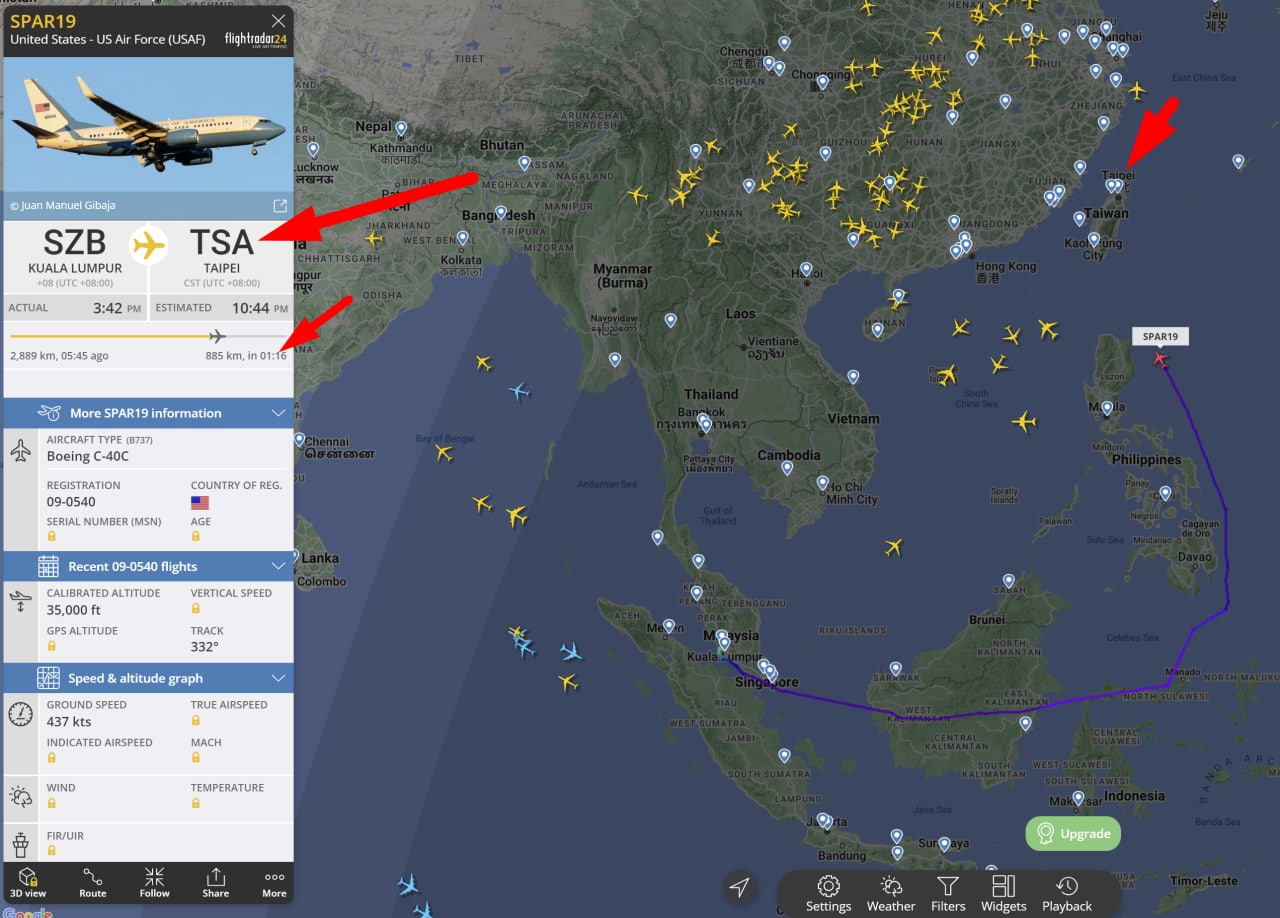The width and height of the screenshot is (1280, 918).
Task: Click the locked GPS Altitude padlock
Action: click(52, 646)
